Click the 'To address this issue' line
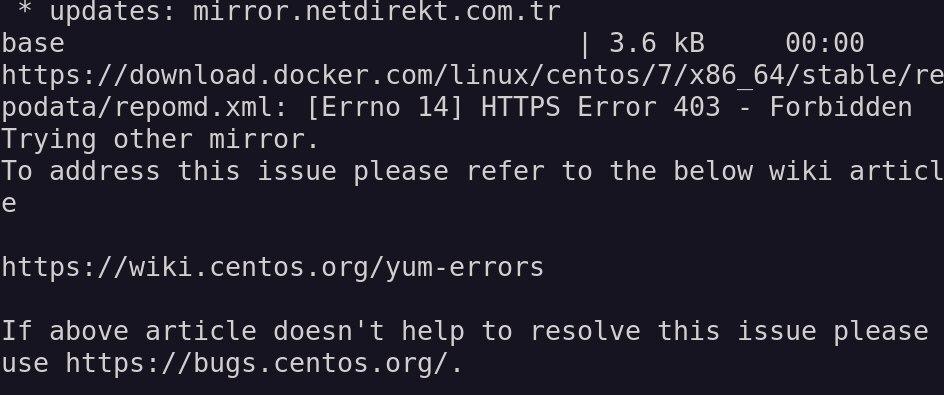This screenshot has width=944, height=395. pos(473,172)
